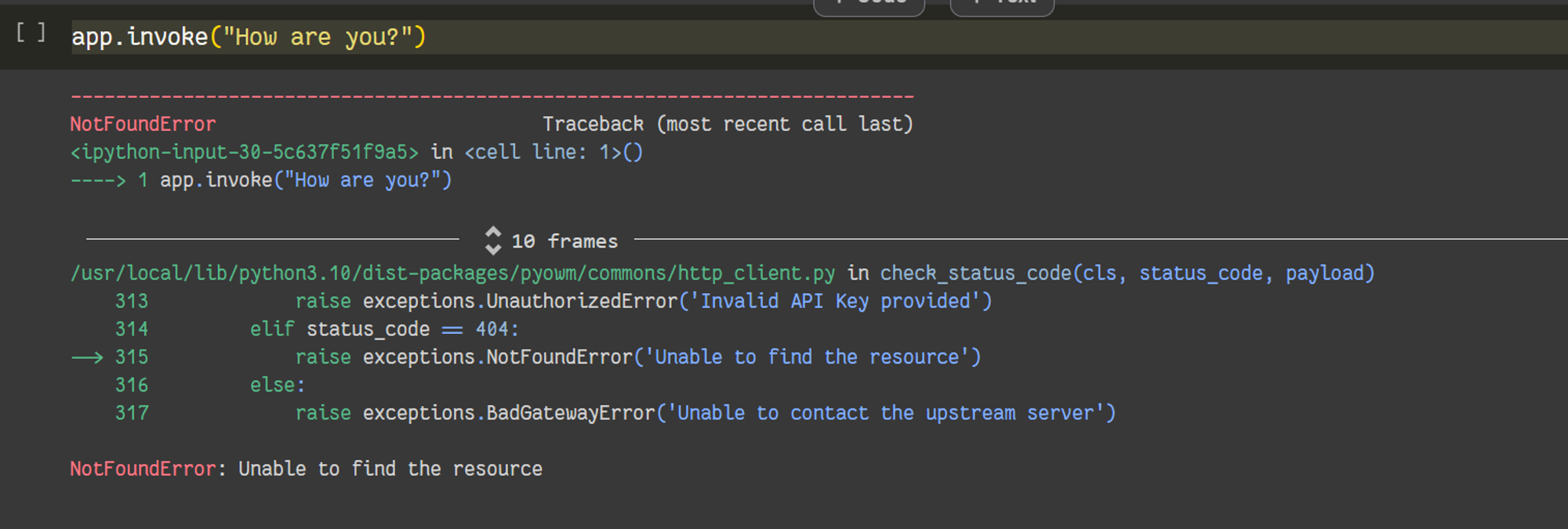Click line 313 raising UnauthorizedError

point(553,301)
